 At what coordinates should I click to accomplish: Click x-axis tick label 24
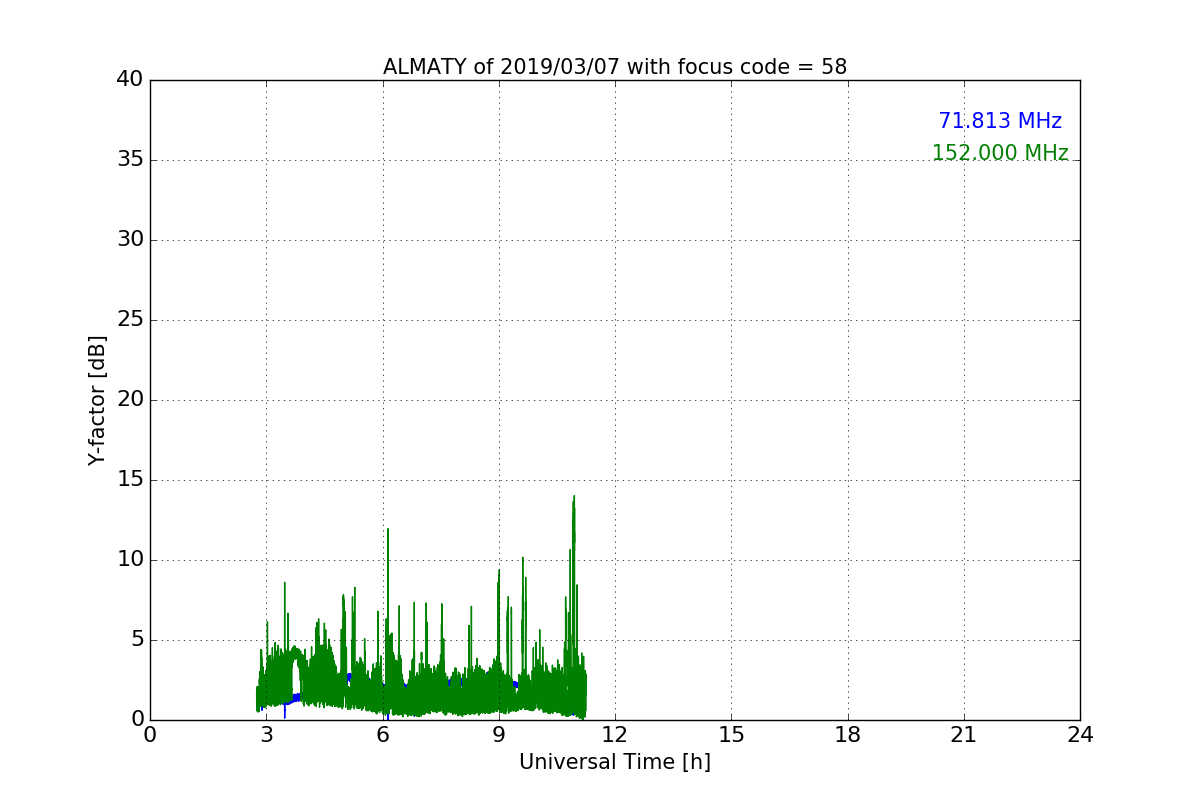pos(1080,735)
